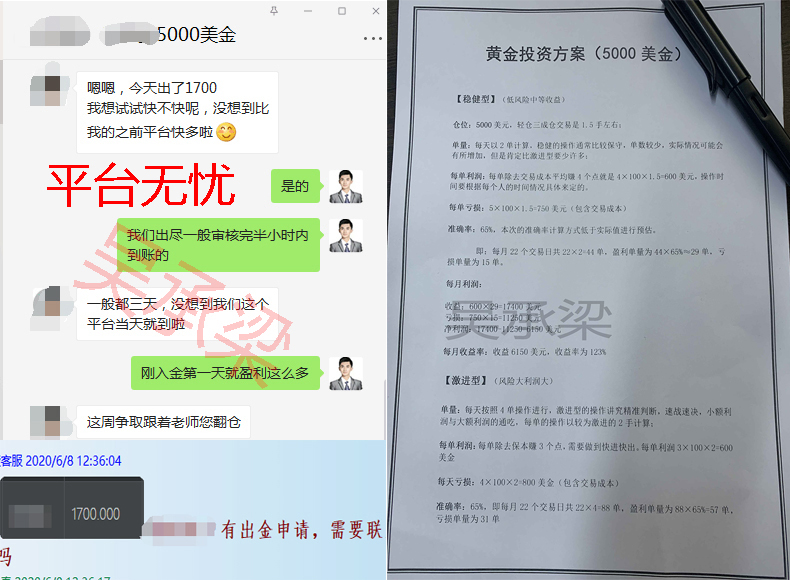Click the timestamp '客服 2020/6/8 12:36:04'
Viewport: 790px width, 580px height.
[x=60, y=461]
